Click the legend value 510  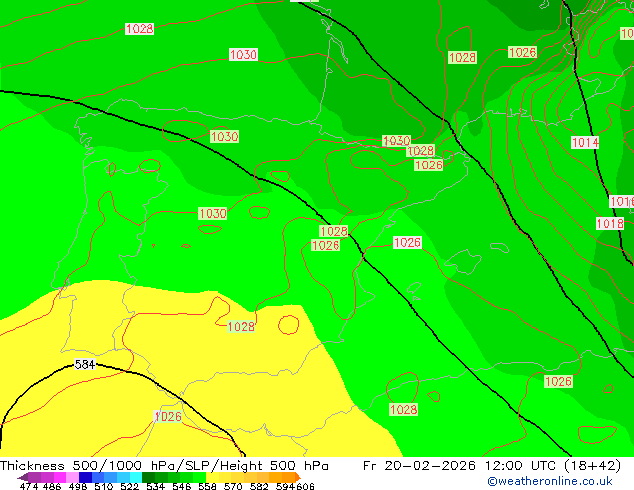(104, 486)
